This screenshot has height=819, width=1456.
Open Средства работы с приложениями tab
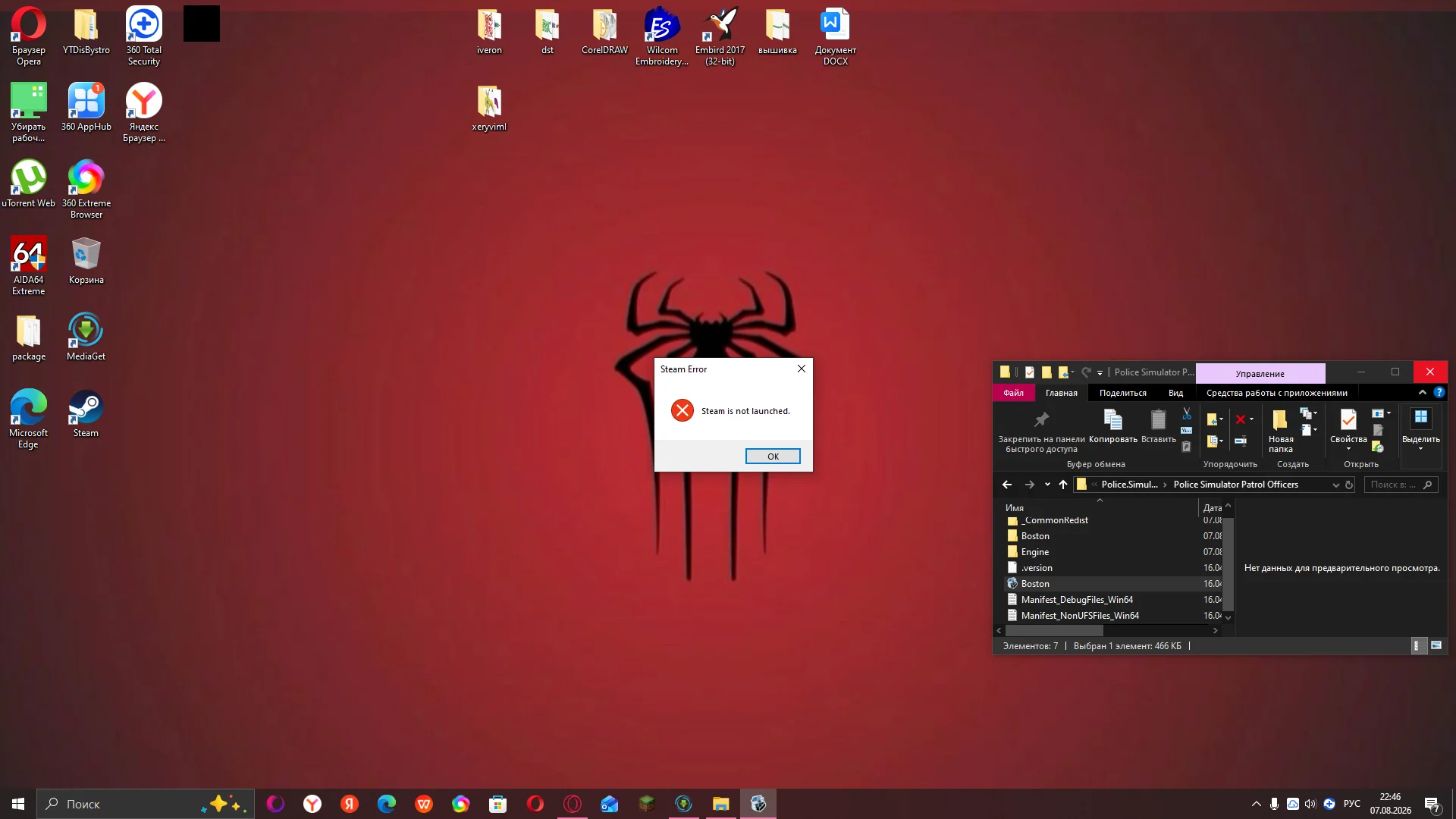point(1277,393)
